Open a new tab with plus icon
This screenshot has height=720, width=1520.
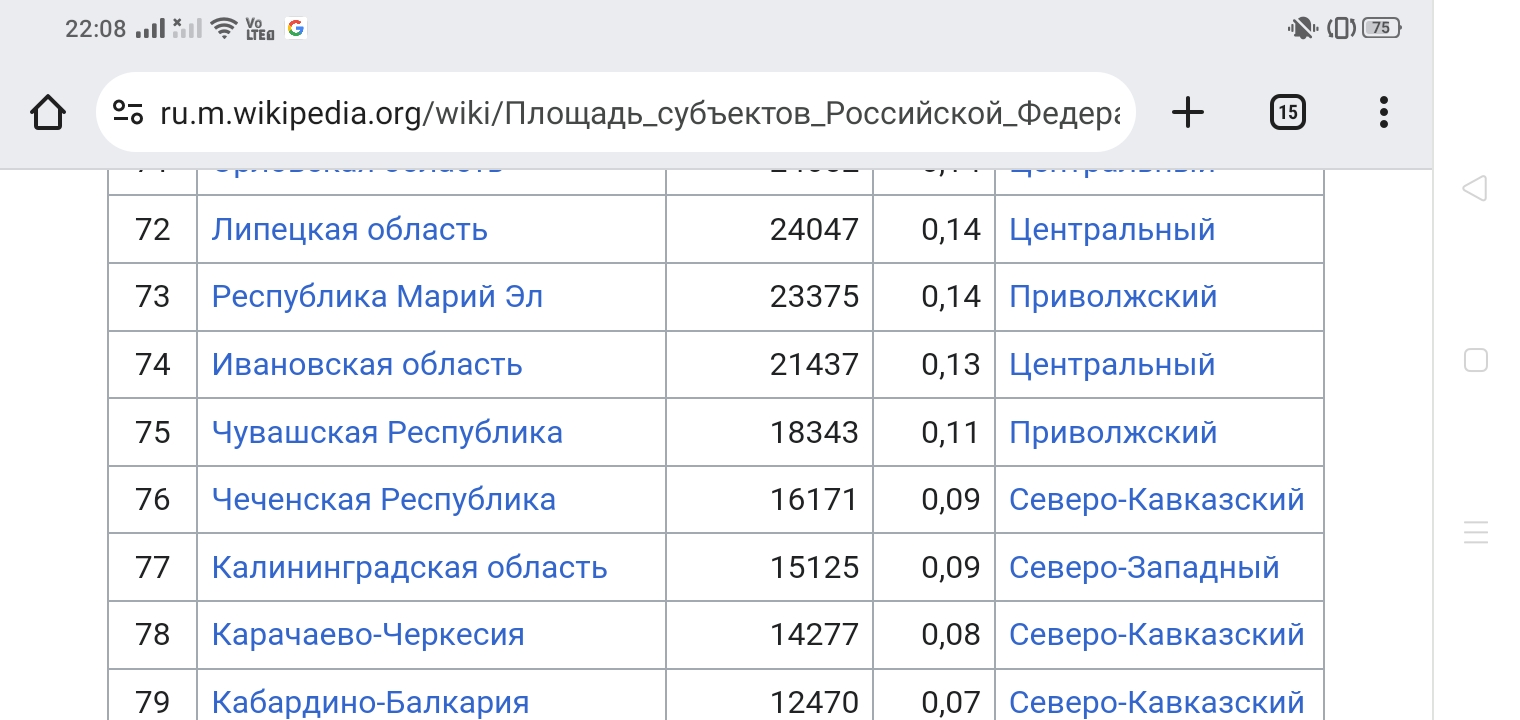(1187, 112)
